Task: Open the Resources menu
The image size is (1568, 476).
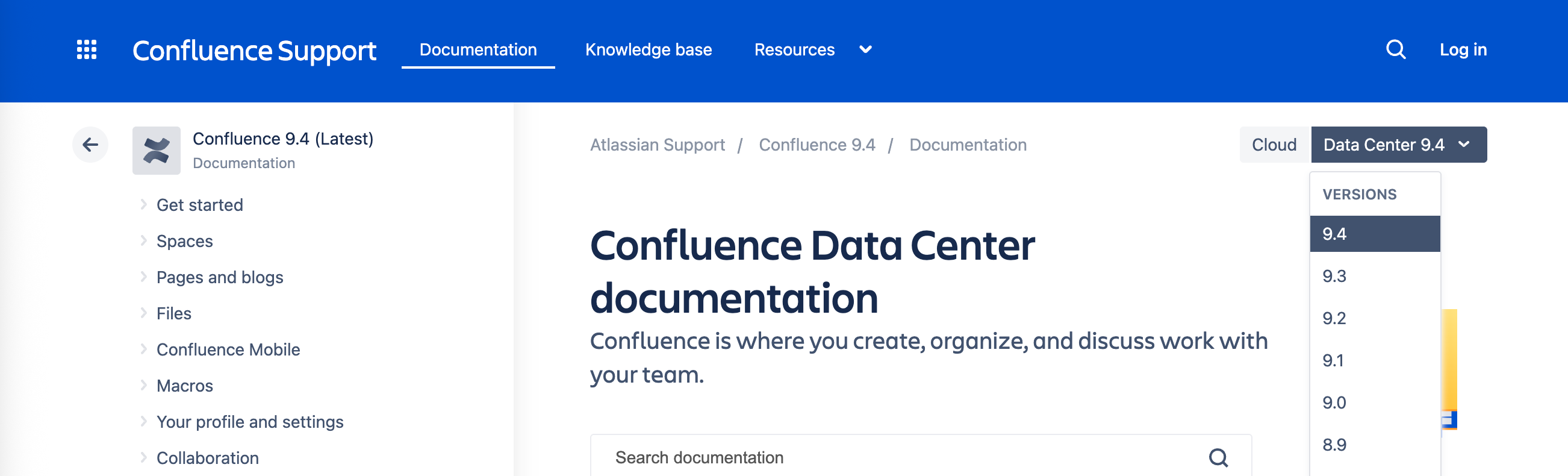Action: [x=794, y=49]
